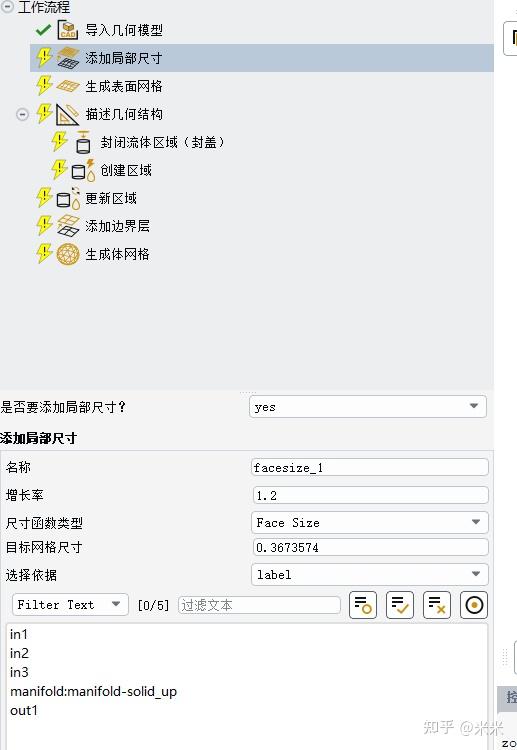Open the Face Size type dropdown

pos(370,522)
